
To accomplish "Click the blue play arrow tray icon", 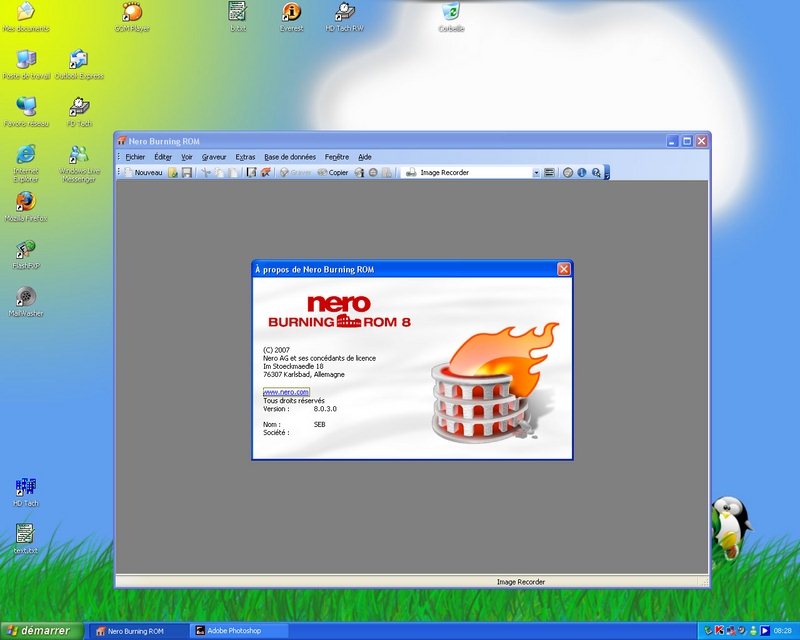I will [765, 631].
